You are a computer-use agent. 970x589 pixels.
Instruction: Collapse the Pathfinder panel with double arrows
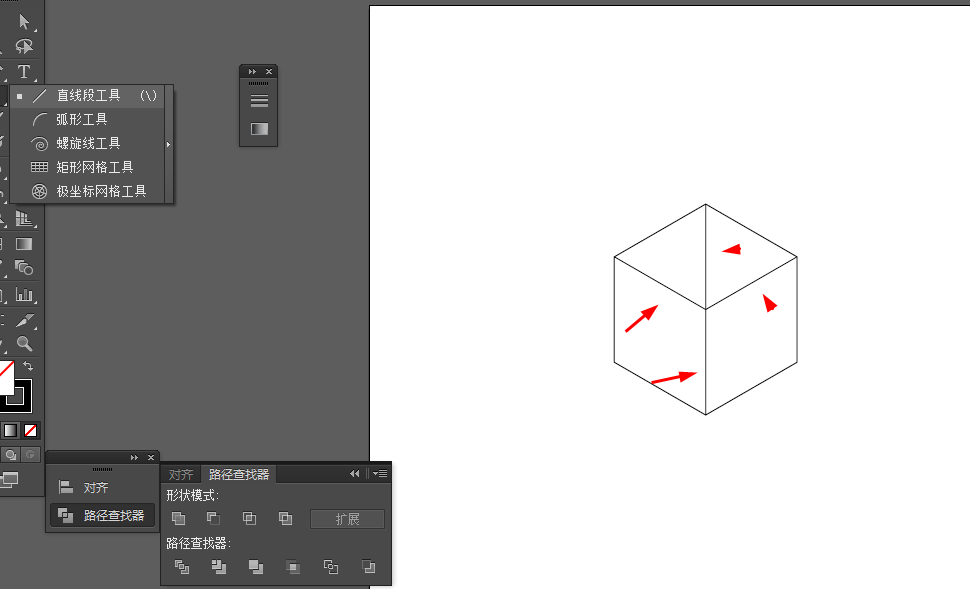coord(354,474)
